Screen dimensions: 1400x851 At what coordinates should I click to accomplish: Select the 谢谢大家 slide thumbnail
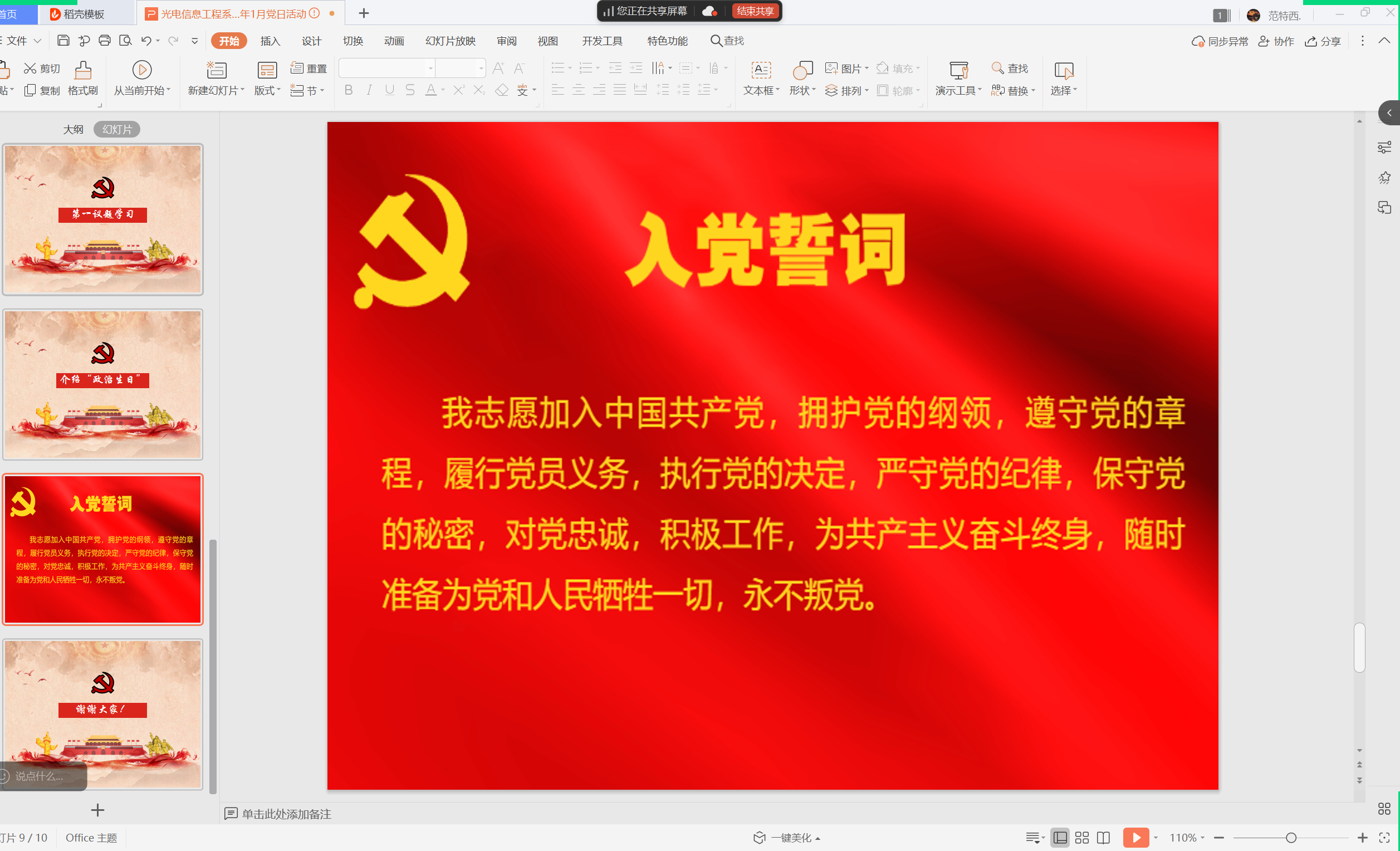click(103, 714)
